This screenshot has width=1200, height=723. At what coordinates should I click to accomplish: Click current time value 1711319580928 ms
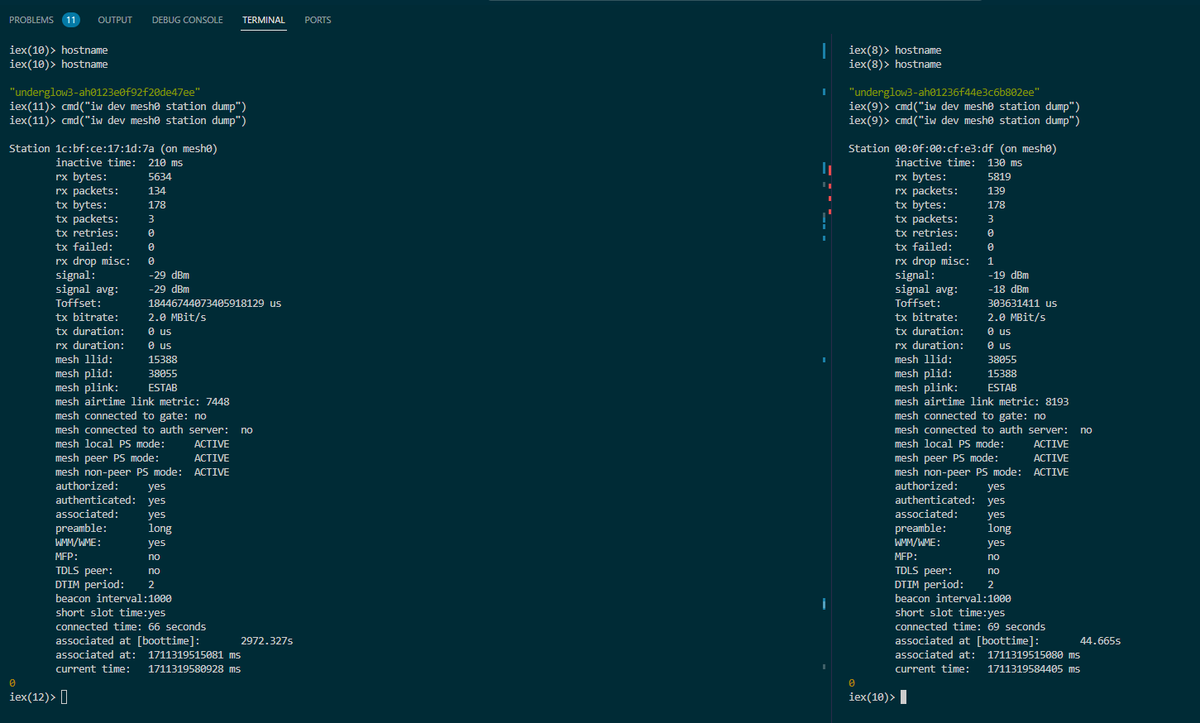coord(194,668)
